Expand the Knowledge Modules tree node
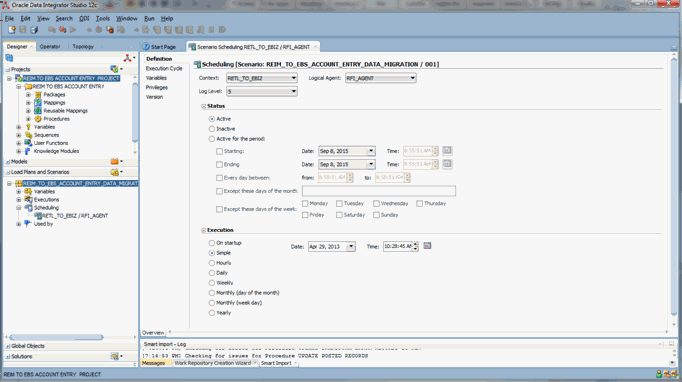Screen dimensions: 682x382 [x=19, y=151]
